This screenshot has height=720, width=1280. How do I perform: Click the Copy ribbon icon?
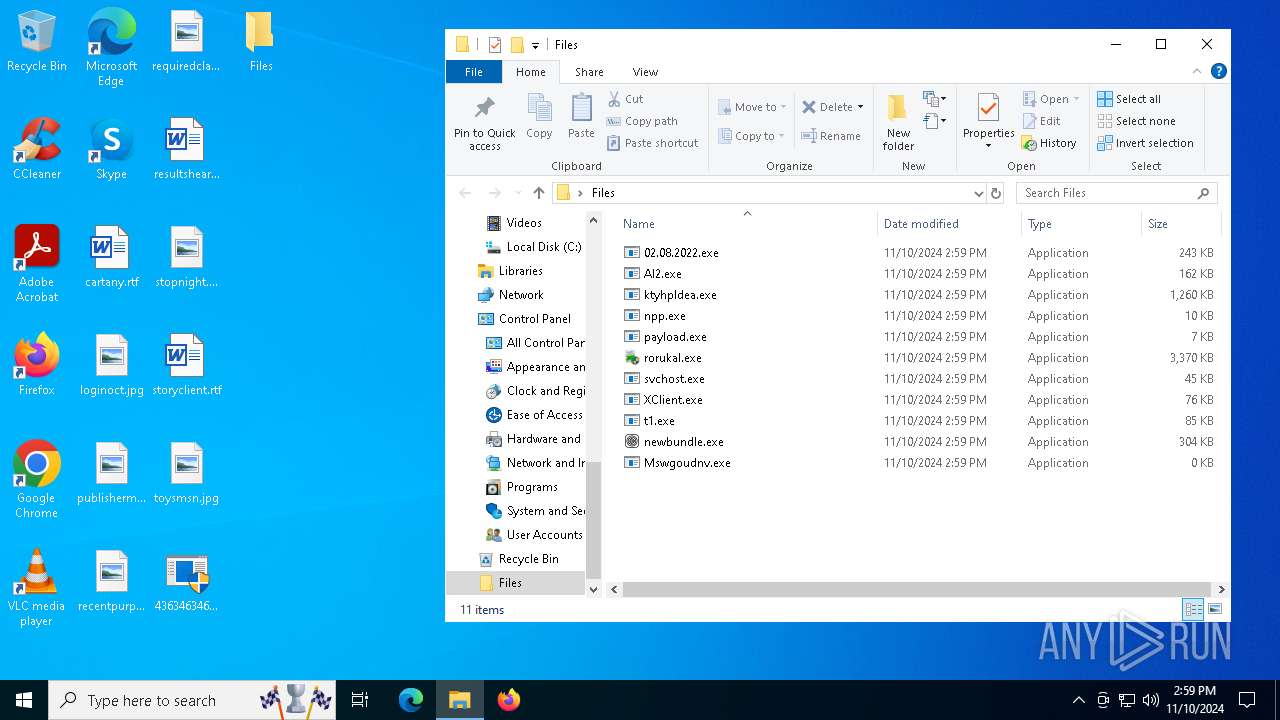[539, 116]
